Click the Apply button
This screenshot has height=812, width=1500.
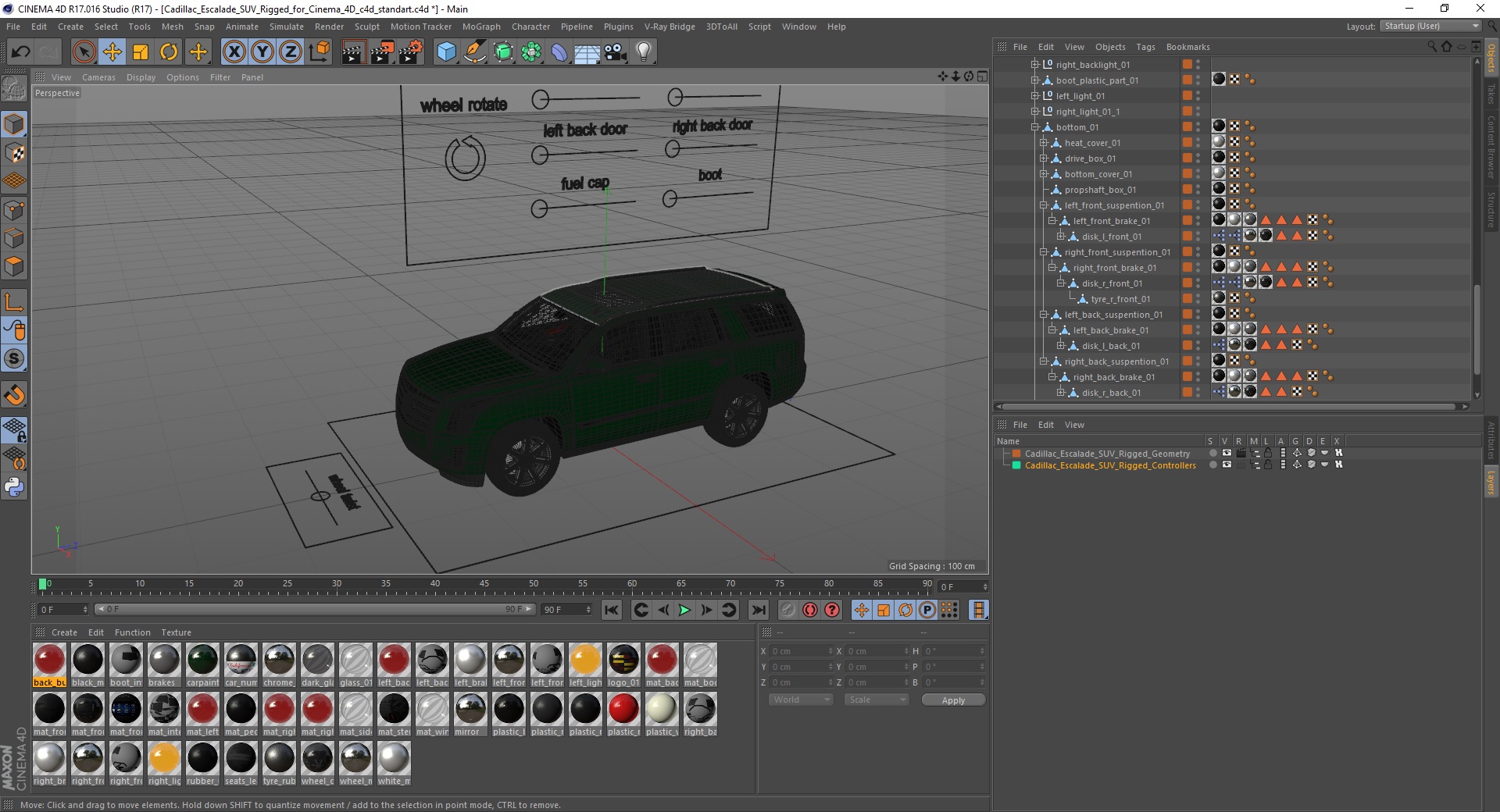pyautogui.click(x=953, y=700)
